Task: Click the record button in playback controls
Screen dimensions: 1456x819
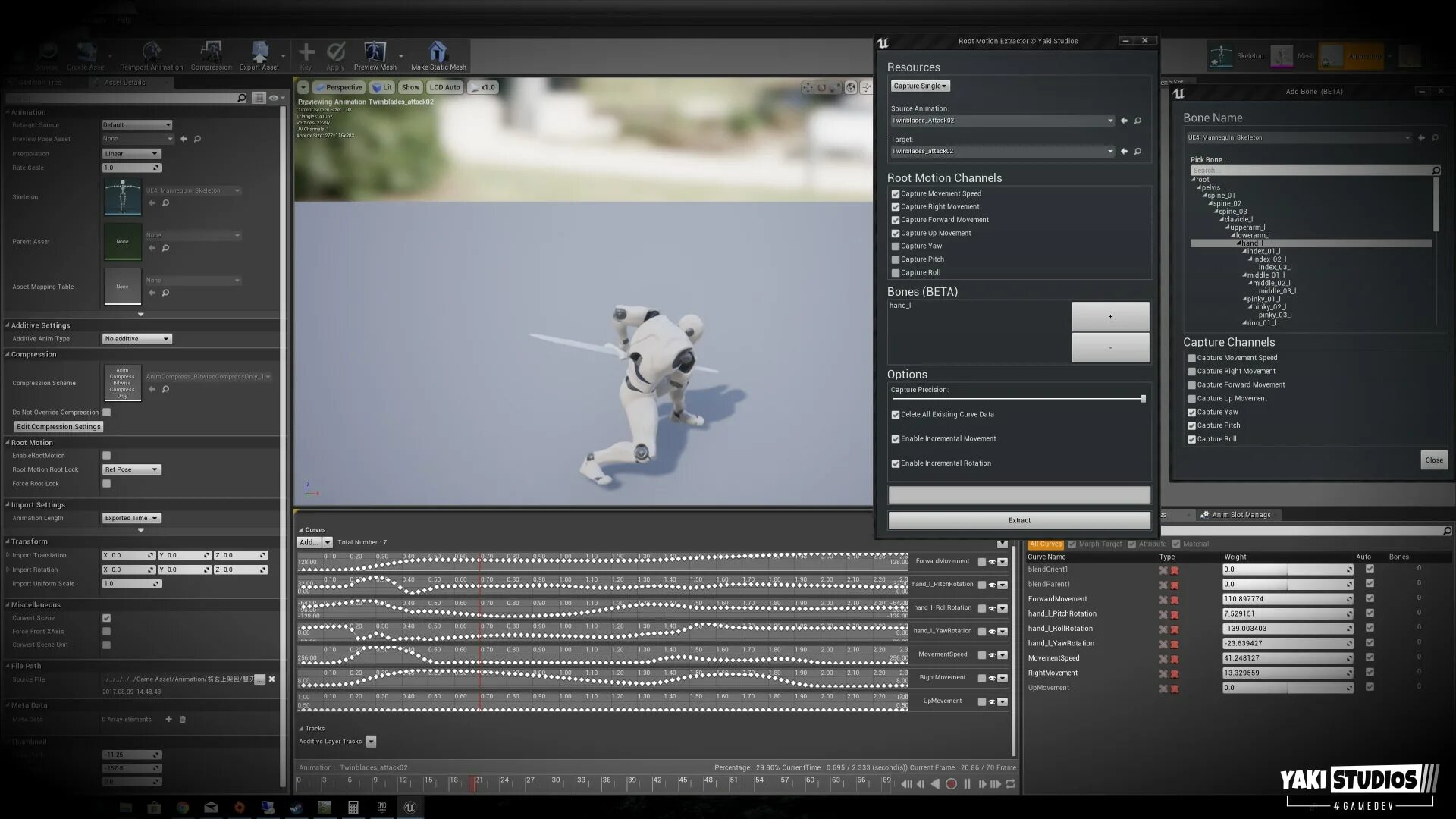Action: [952, 785]
